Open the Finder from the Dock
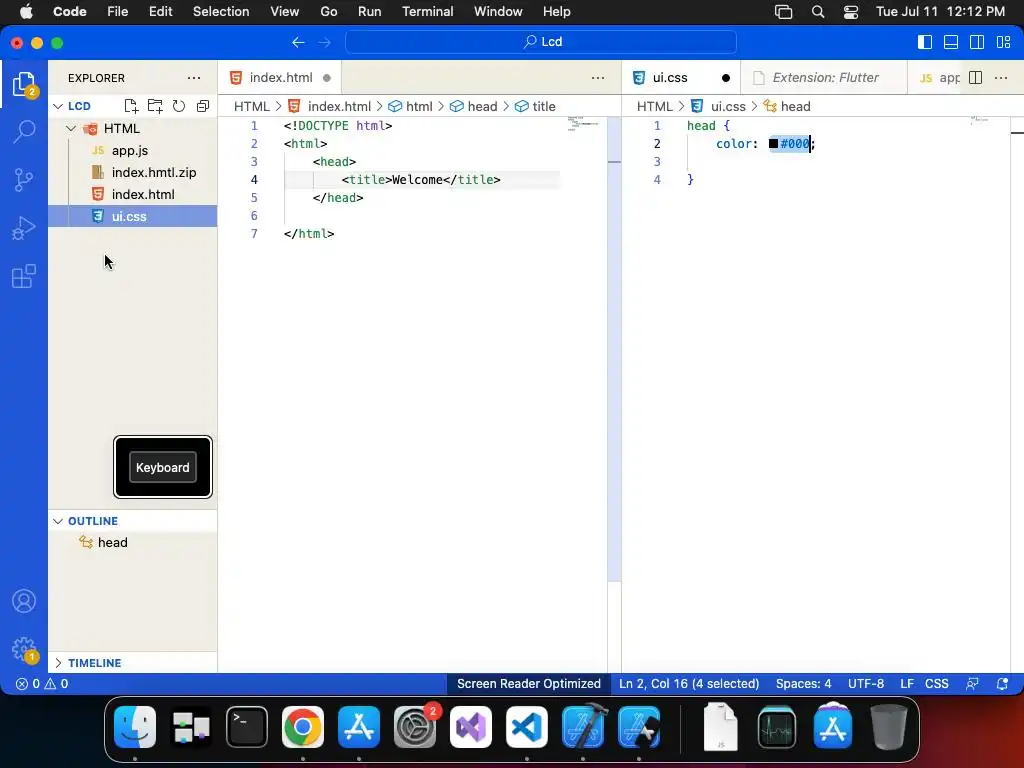1024x768 pixels. (135, 727)
